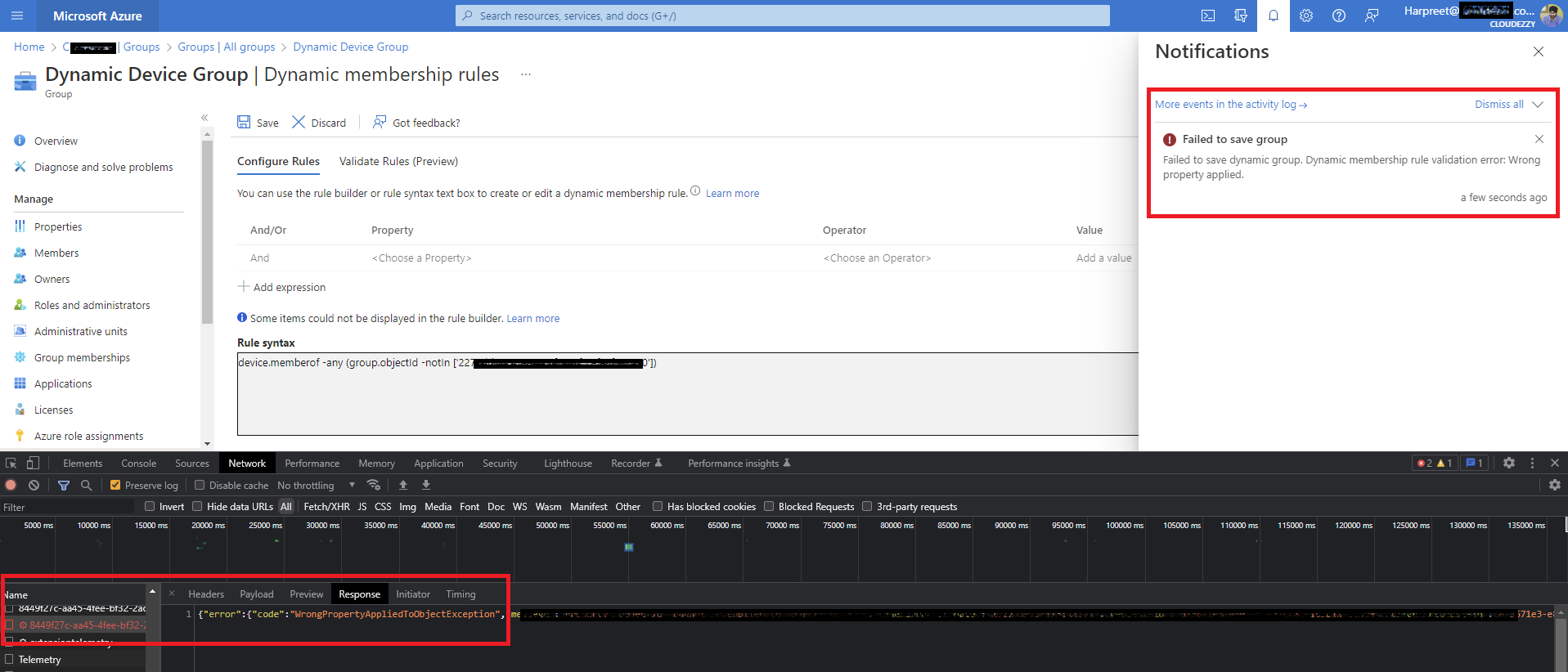Image resolution: width=1568 pixels, height=672 pixels.
Task: Switch to the Validate Rules (Preview) tab
Action: 398,161
